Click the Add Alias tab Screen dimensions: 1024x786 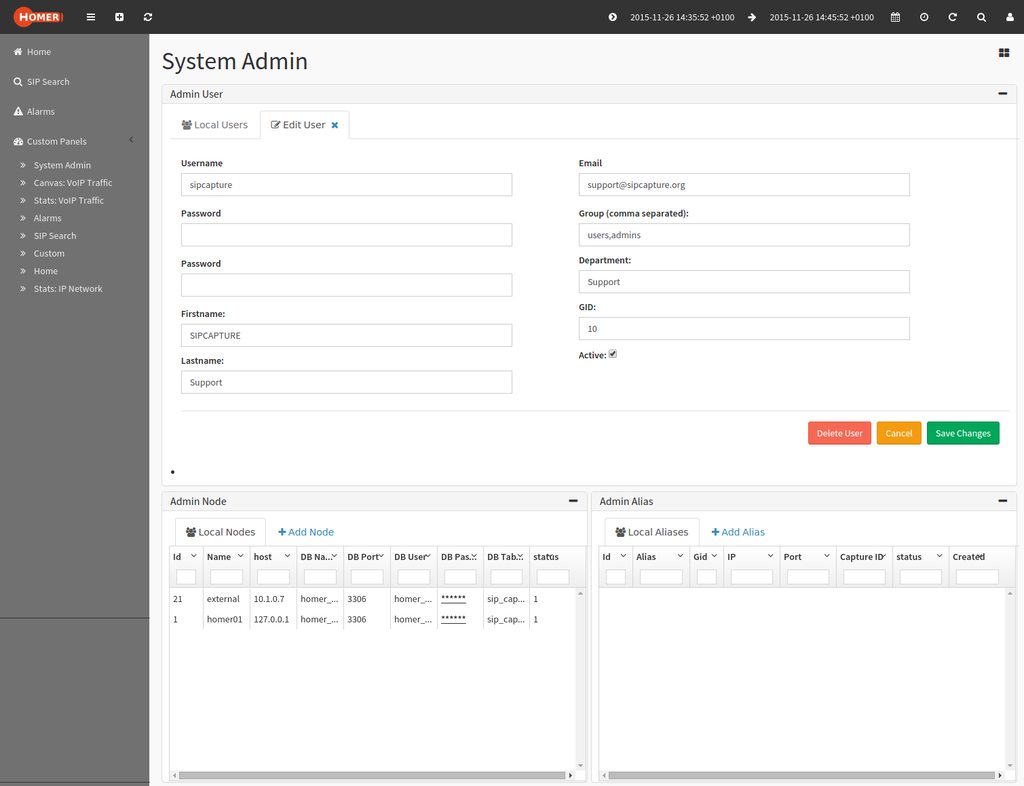pyautogui.click(x=738, y=532)
